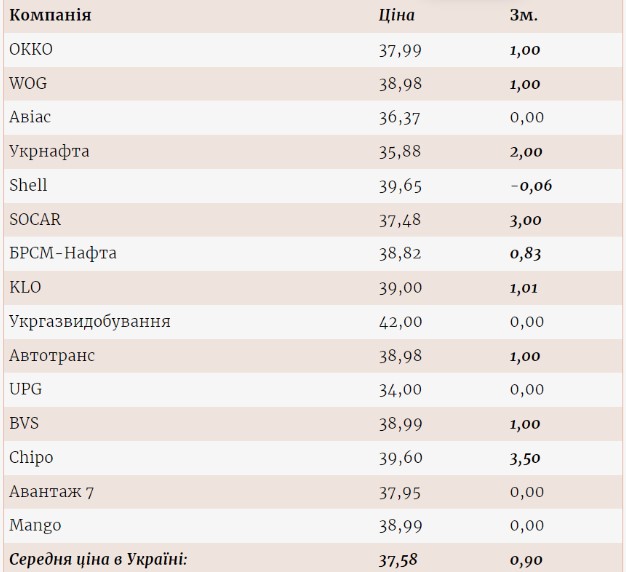Click Shell's negative change -0,06
The image size is (626, 572).
pyautogui.click(x=530, y=185)
